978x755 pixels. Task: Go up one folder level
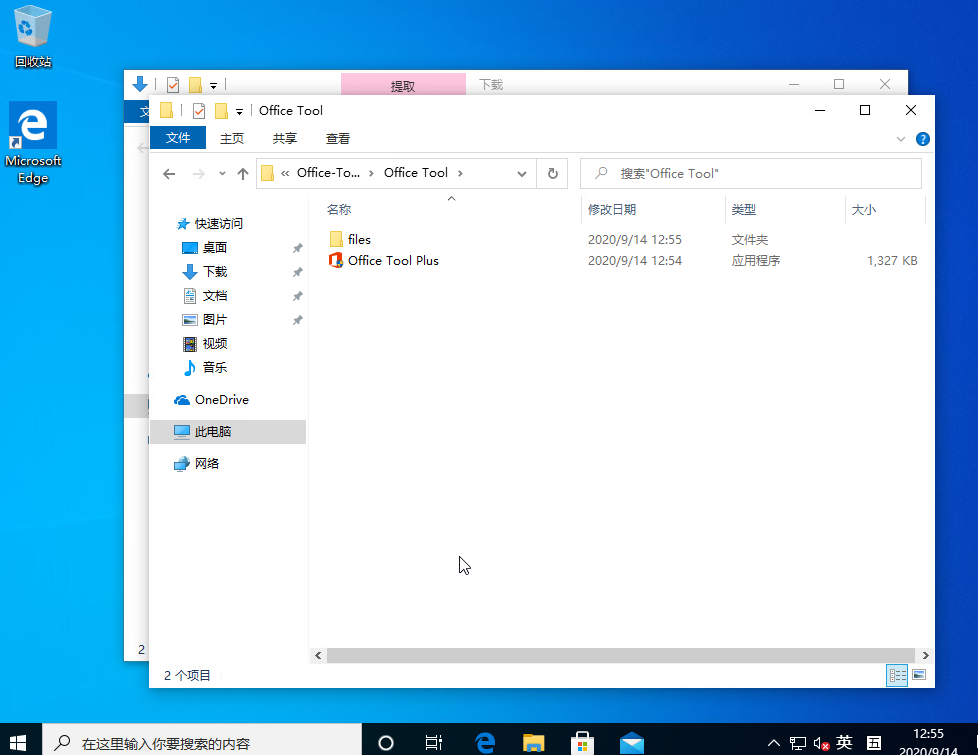243,173
